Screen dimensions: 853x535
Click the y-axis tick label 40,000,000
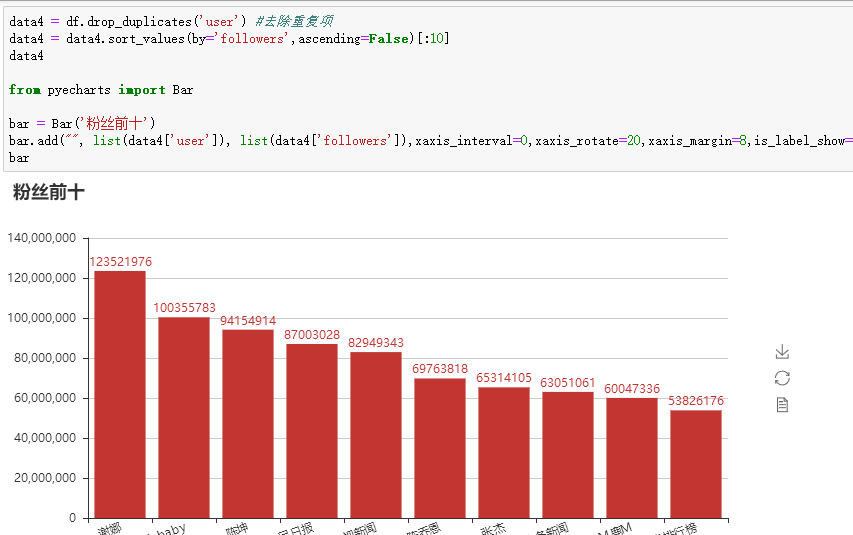[45, 438]
